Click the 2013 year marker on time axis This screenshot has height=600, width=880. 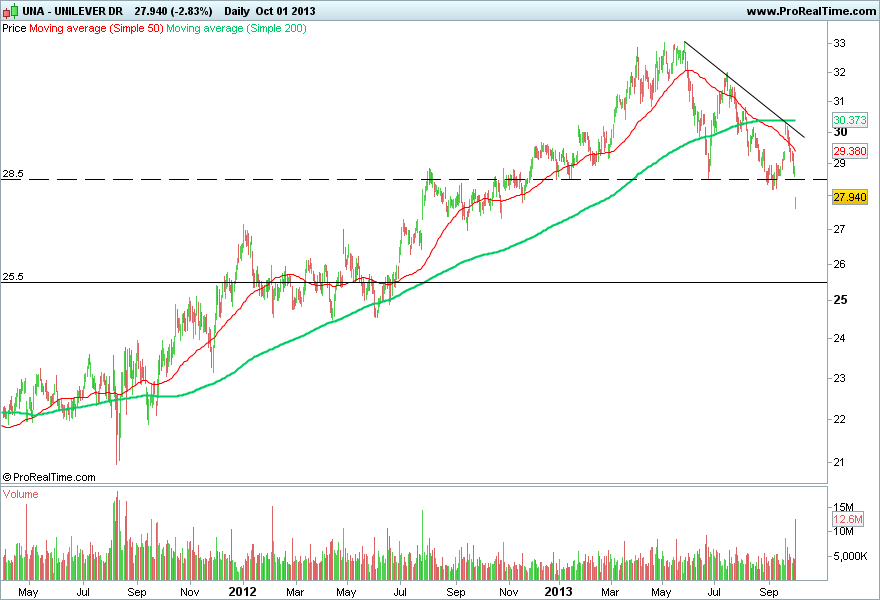(558, 592)
